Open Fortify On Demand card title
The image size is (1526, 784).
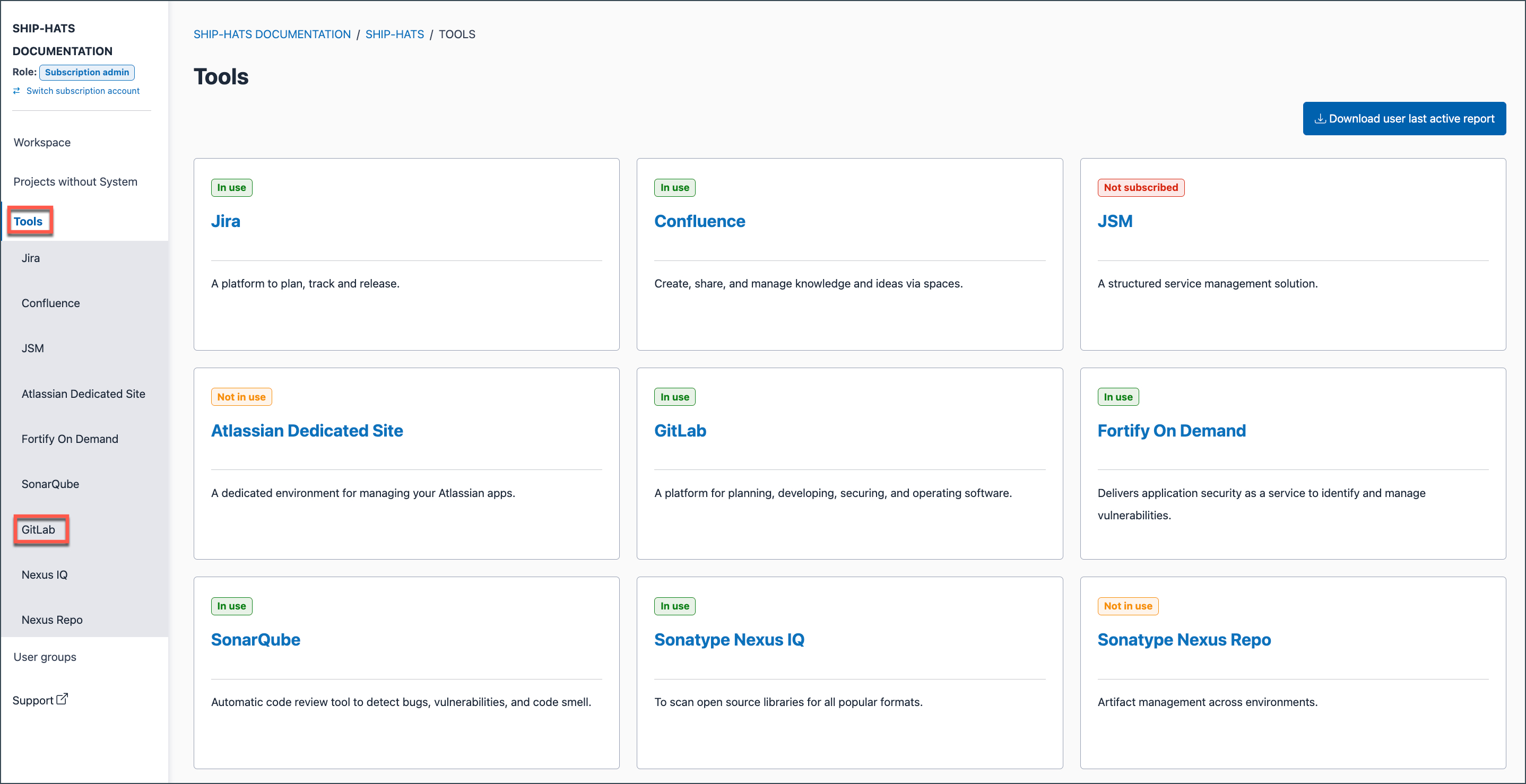click(1171, 431)
